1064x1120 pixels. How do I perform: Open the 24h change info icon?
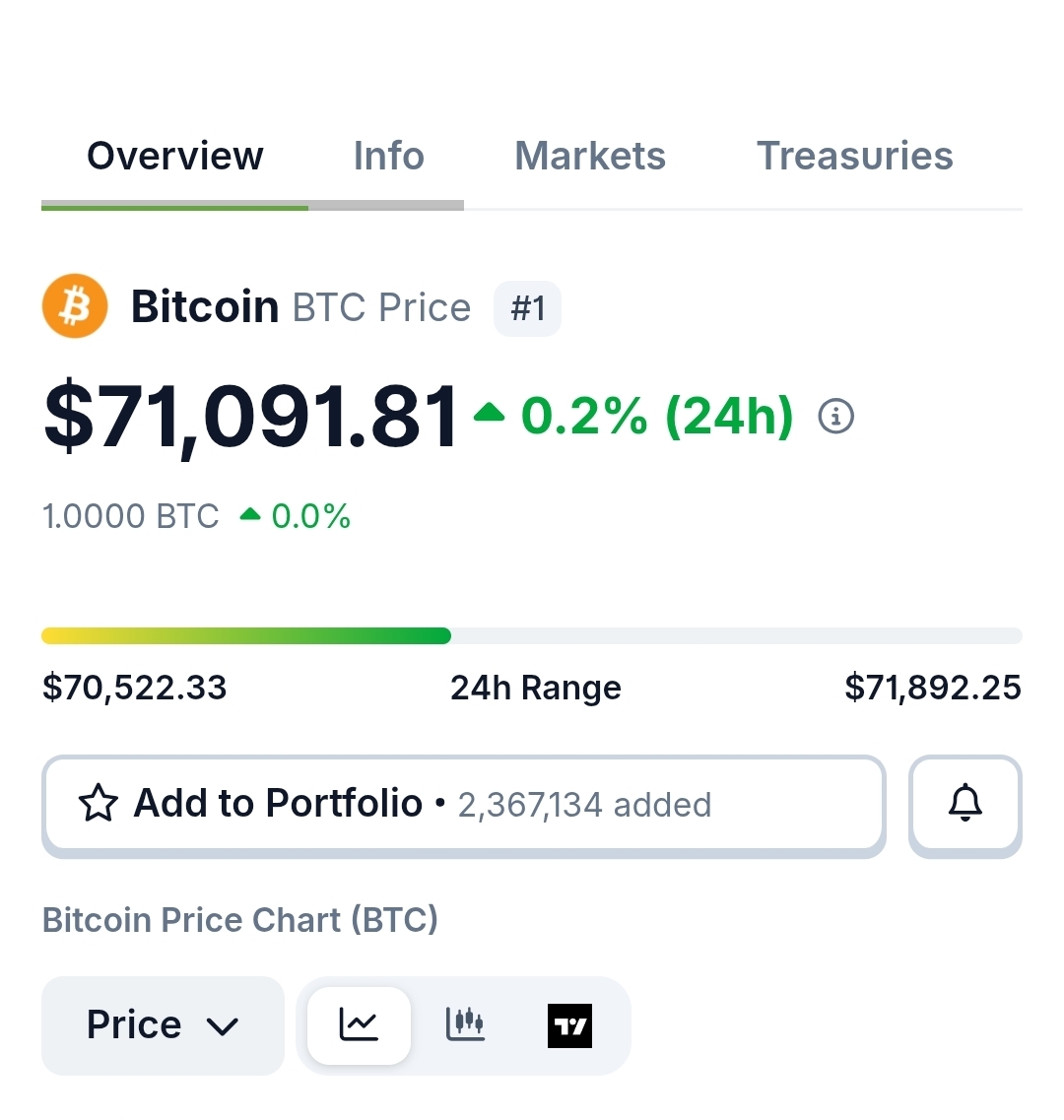[836, 417]
